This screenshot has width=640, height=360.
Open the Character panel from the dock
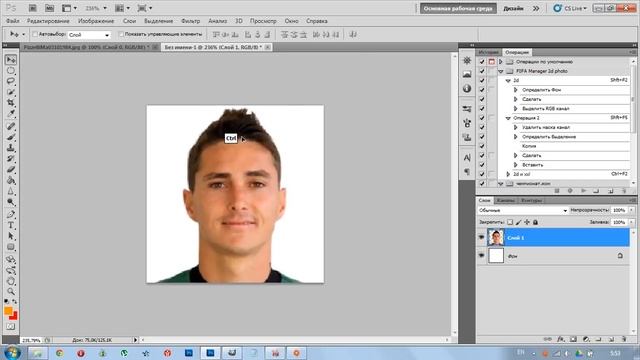pos(467,158)
